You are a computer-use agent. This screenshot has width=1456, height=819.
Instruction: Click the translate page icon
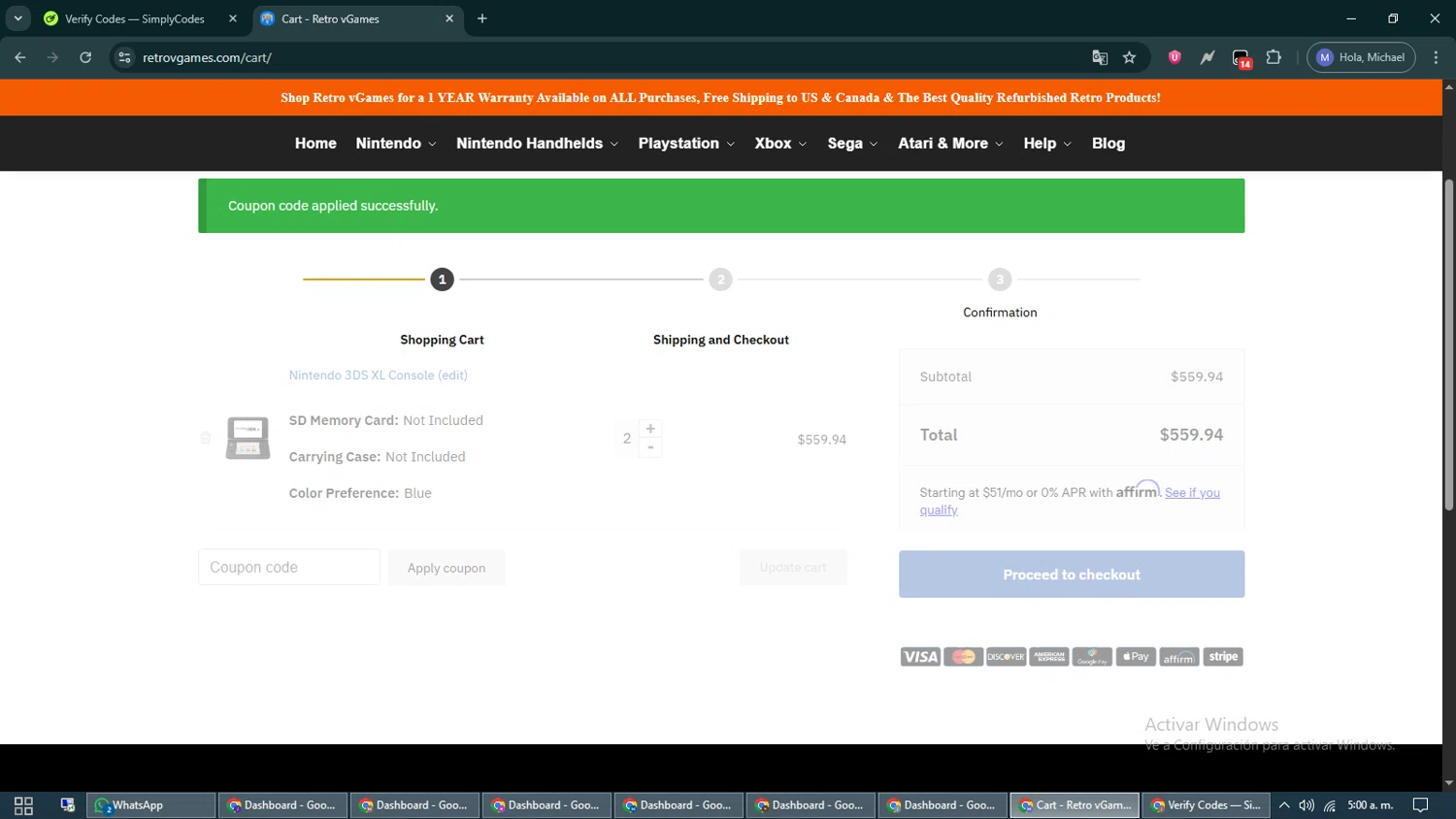click(1100, 57)
